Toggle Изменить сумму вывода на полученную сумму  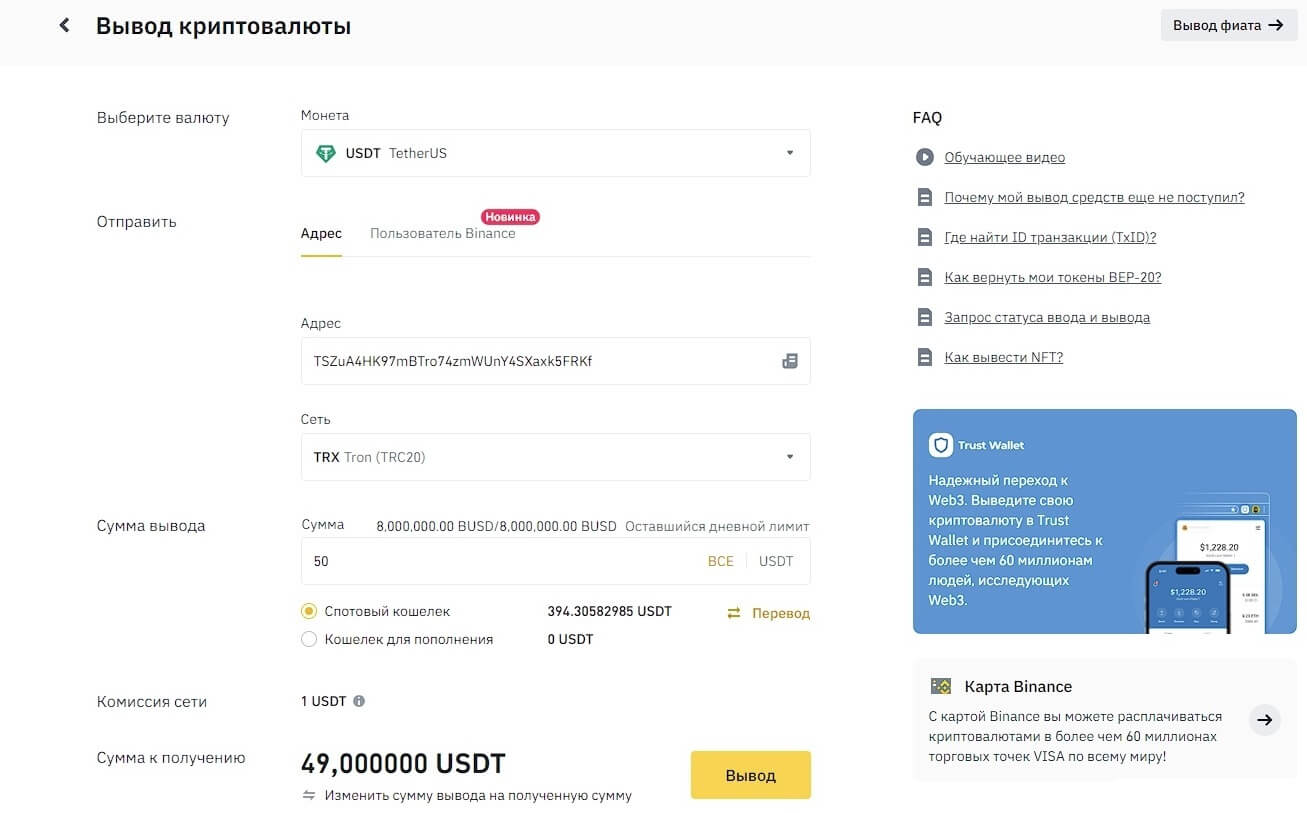pos(468,796)
